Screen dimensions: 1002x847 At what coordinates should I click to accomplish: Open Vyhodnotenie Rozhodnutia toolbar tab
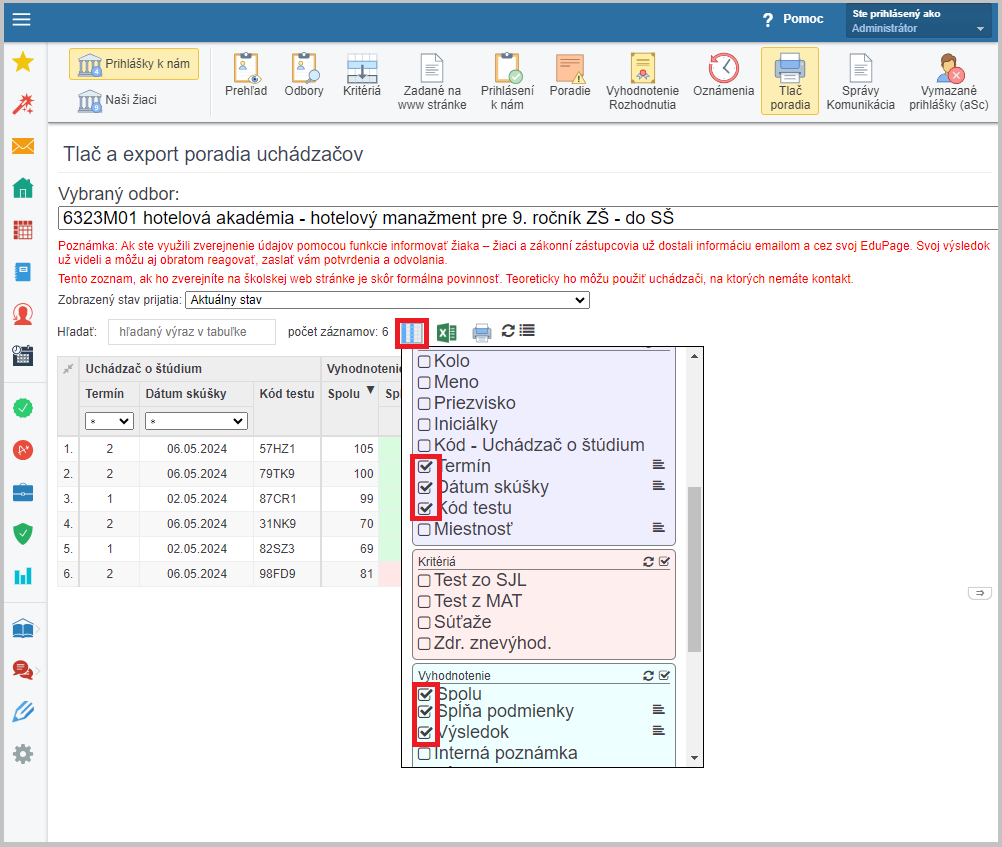pyautogui.click(x=642, y=82)
